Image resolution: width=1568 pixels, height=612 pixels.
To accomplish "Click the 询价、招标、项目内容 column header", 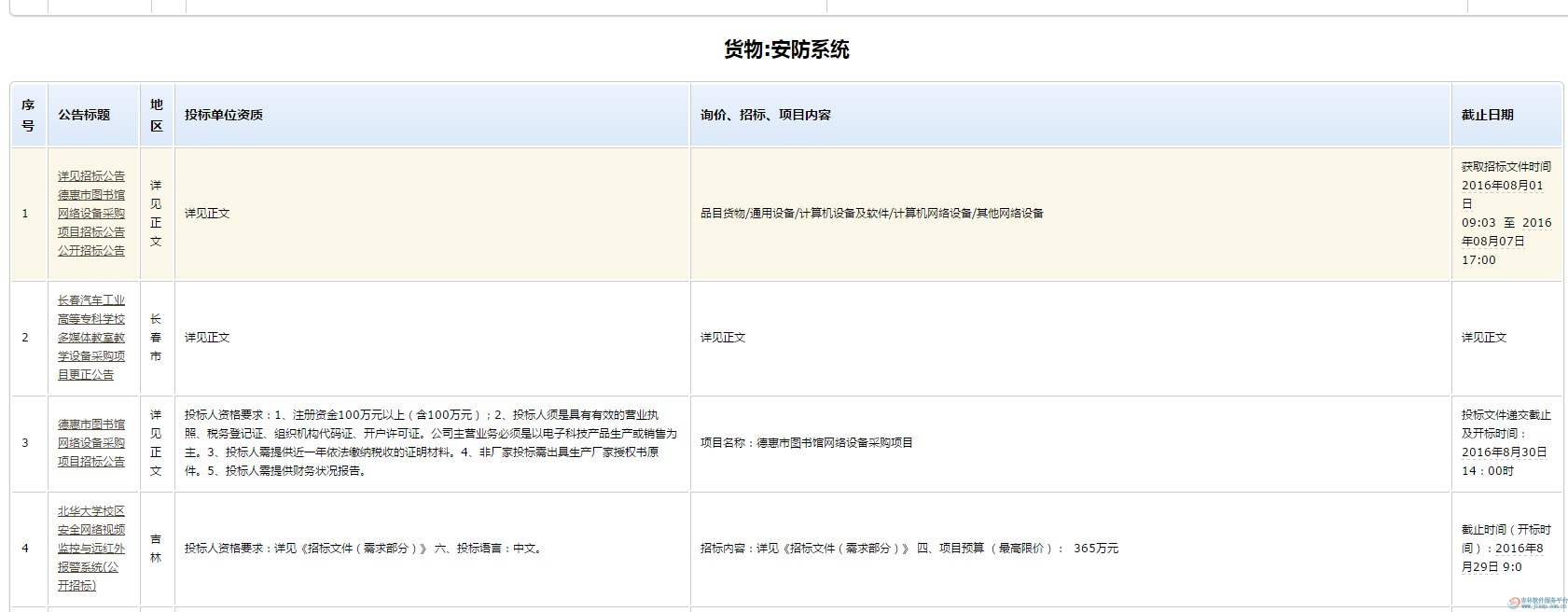I will (x=765, y=115).
